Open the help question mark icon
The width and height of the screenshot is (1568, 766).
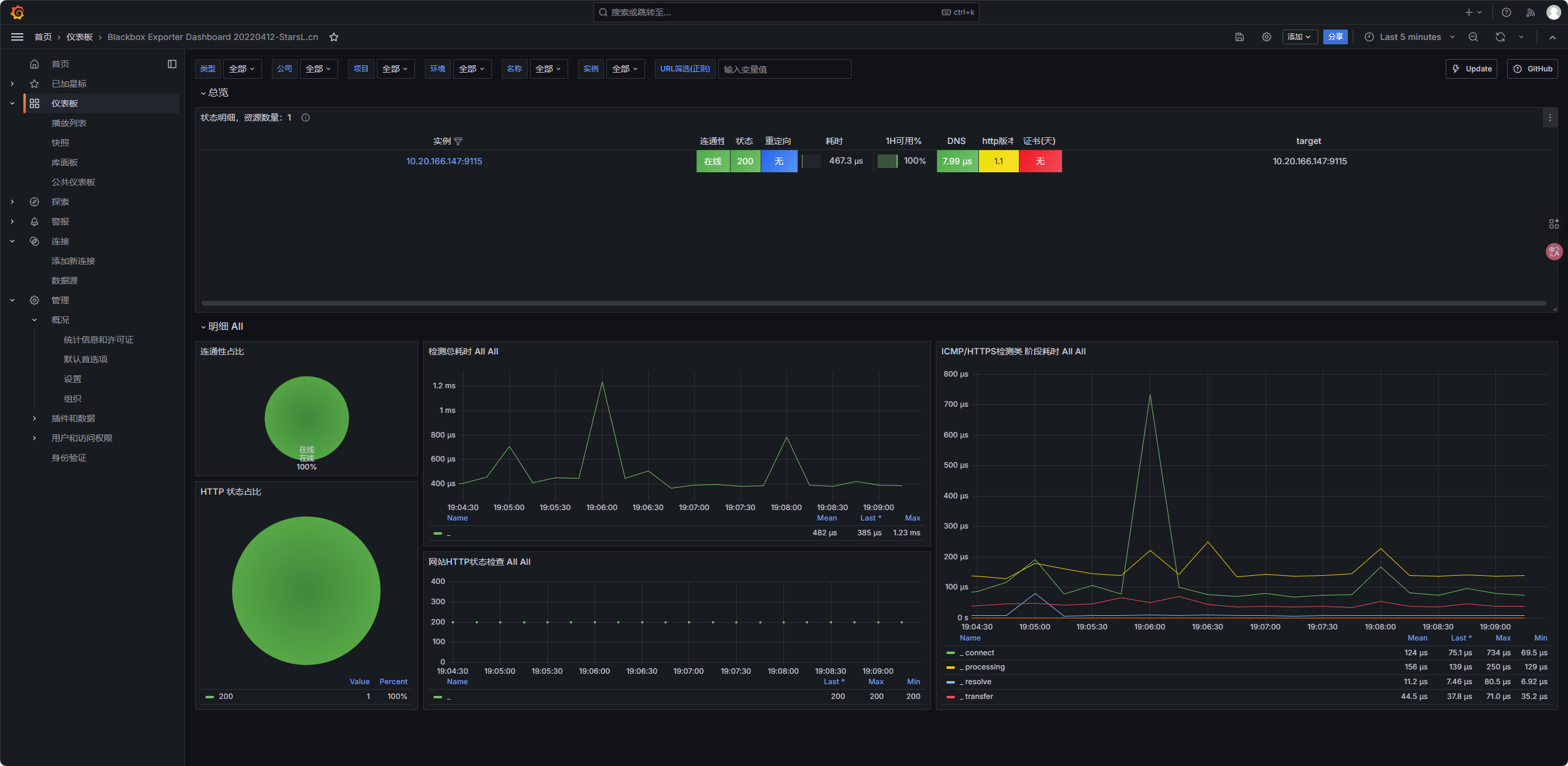click(1506, 12)
